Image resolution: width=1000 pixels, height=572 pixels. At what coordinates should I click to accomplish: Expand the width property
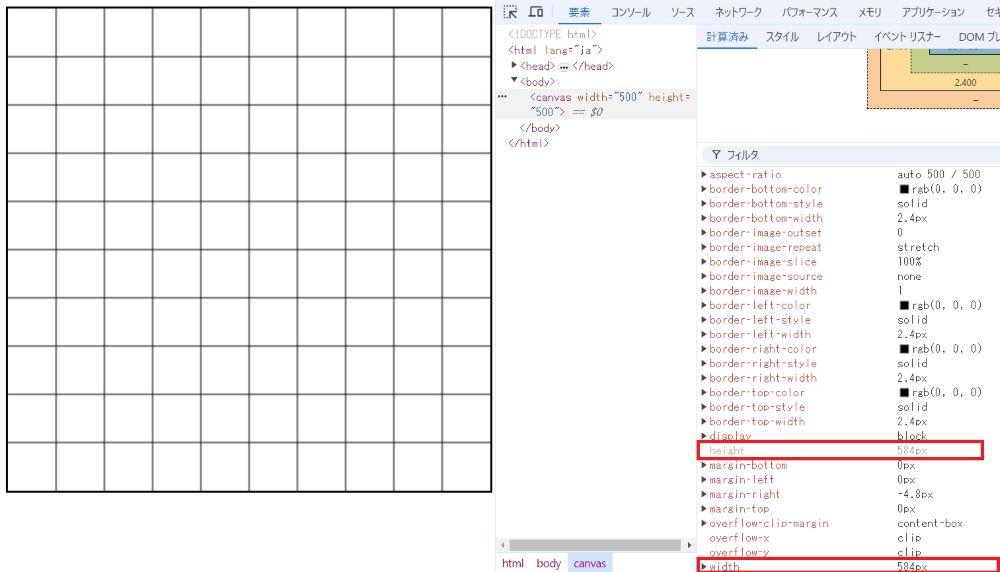(x=704, y=566)
